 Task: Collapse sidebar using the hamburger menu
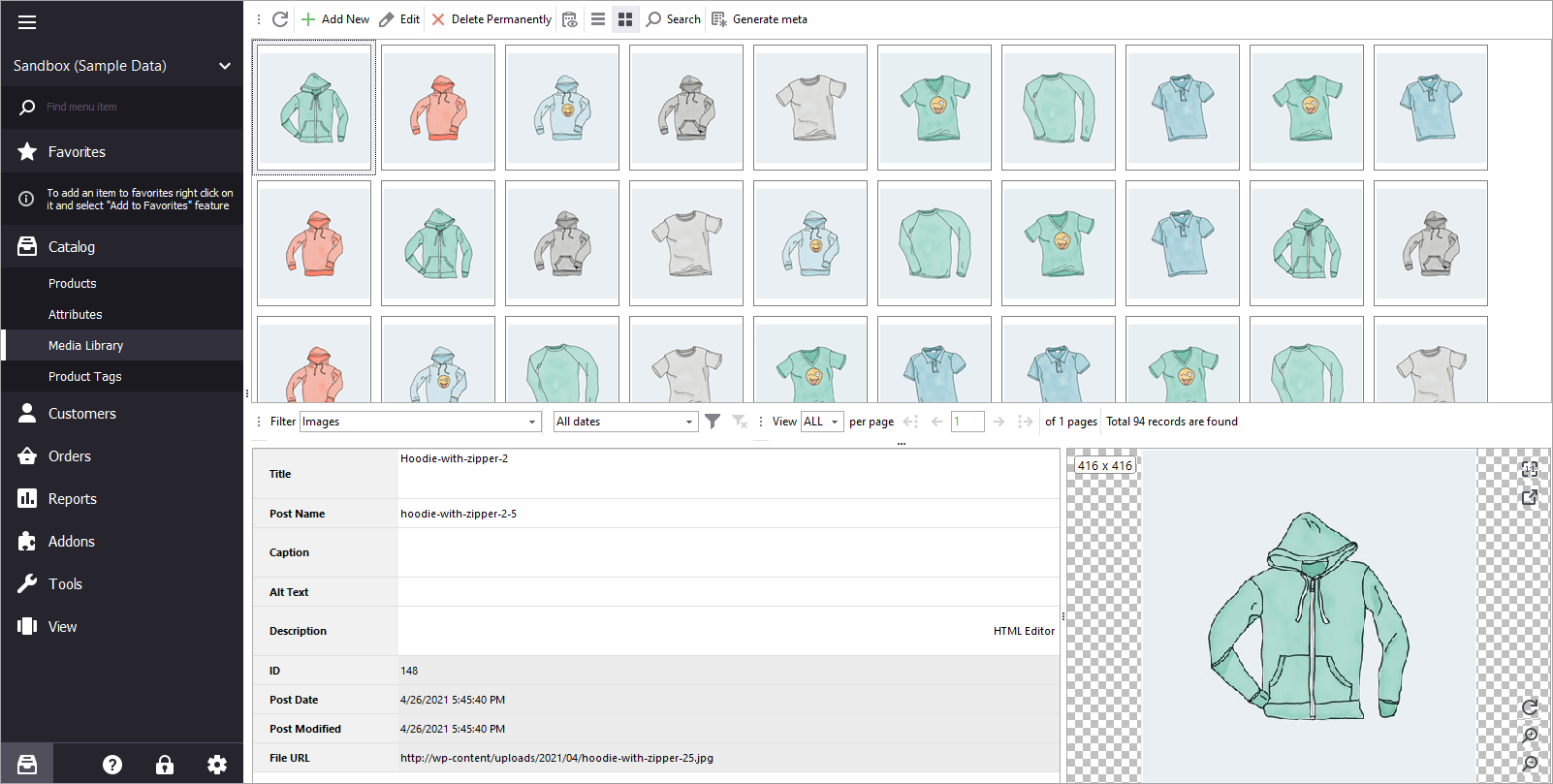point(27,22)
